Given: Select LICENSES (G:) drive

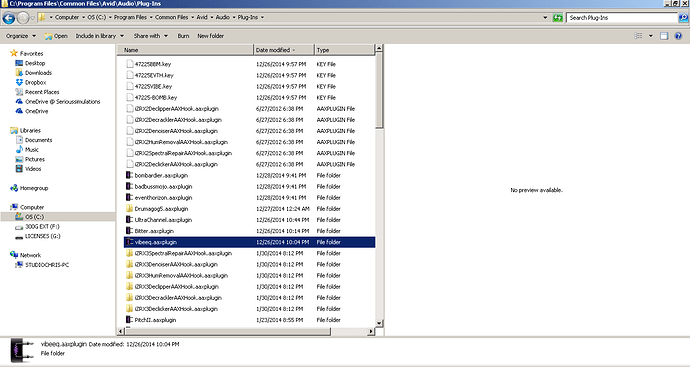Looking at the screenshot, I should point(43,236).
